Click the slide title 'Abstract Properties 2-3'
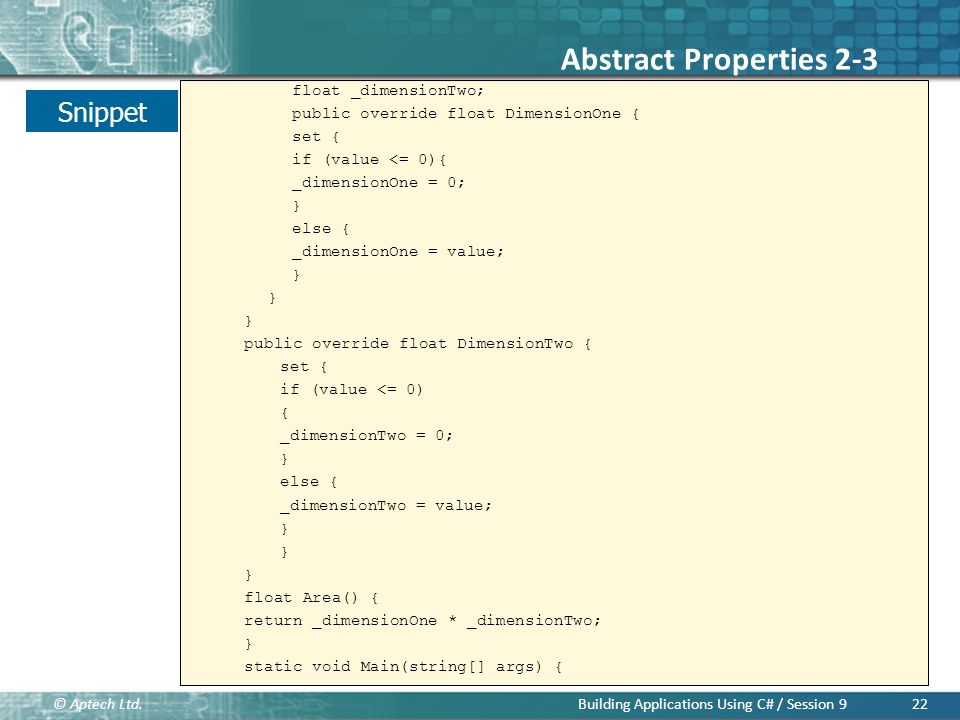This screenshot has width=960, height=720. pos(719,60)
